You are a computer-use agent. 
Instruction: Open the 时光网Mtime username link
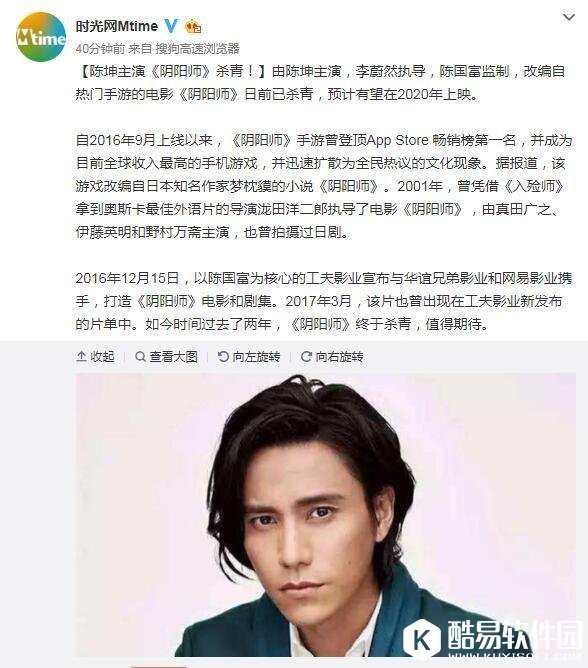[117, 26]
